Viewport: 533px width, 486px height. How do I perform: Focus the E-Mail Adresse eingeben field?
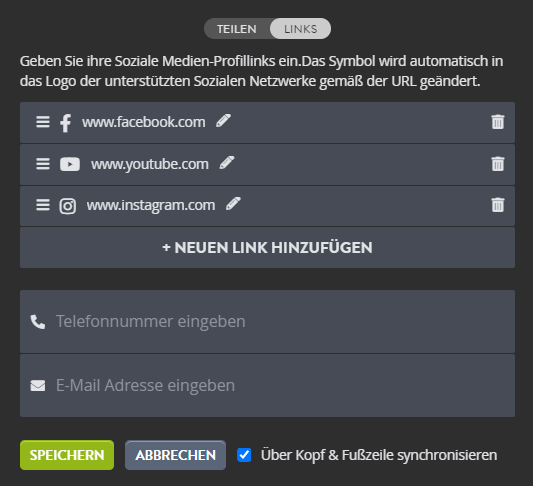pos(267,386)
